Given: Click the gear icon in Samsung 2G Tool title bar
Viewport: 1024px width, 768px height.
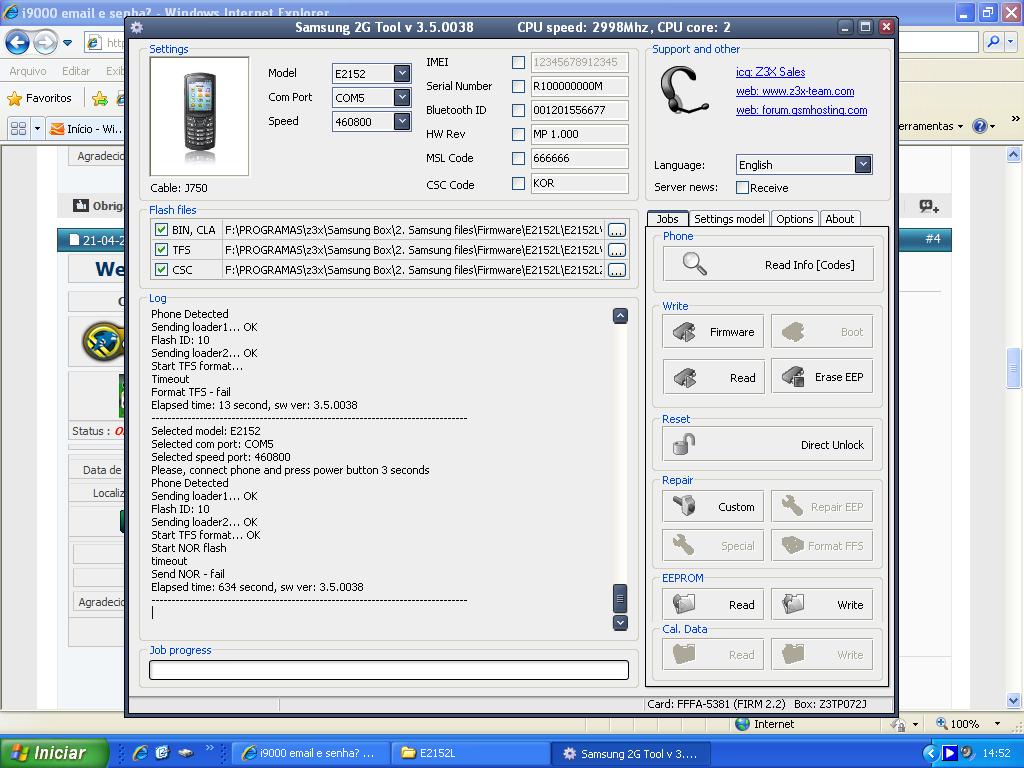Looking at the screenshot, I should [x=136, y=27].
